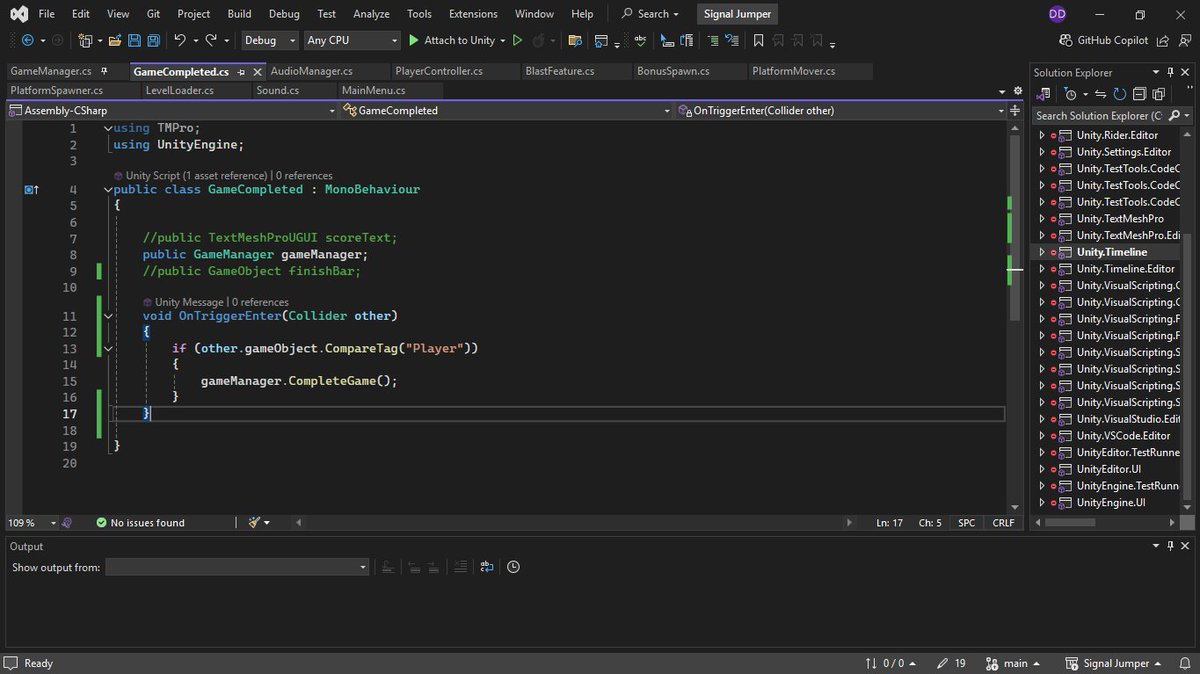Open the Analyze menu
Screen dimensions: 1200x674
pos(371,14)
